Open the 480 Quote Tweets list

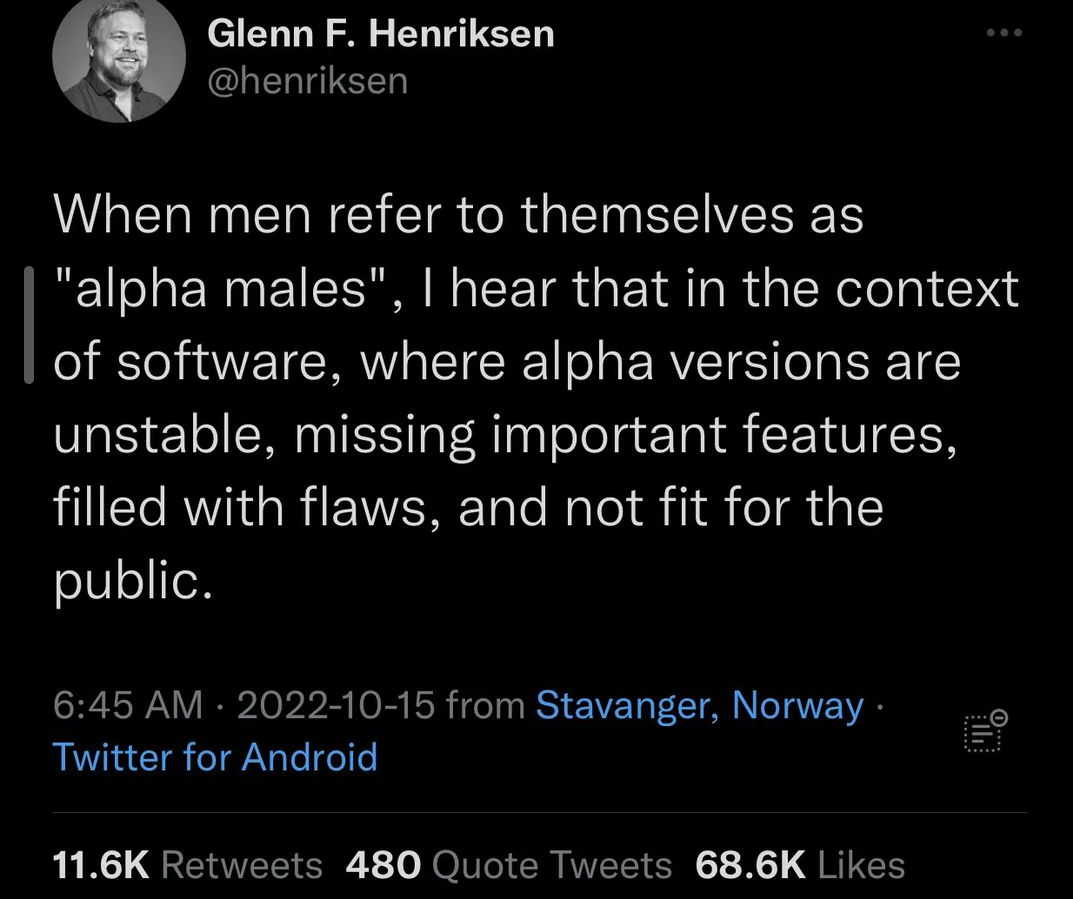click(x=508, y=865)
